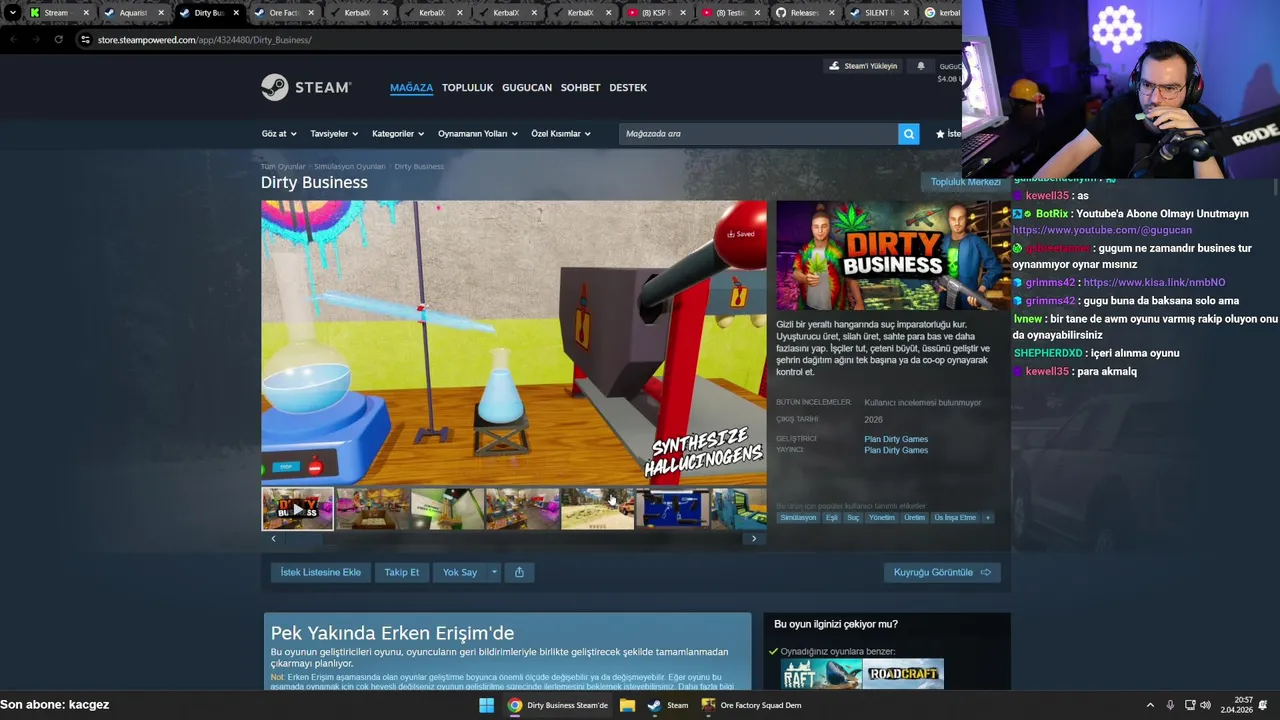Click the wishlist star icon in store nav
The width and height of the screenshot is (1280, 720).
(x=940, y=134)
